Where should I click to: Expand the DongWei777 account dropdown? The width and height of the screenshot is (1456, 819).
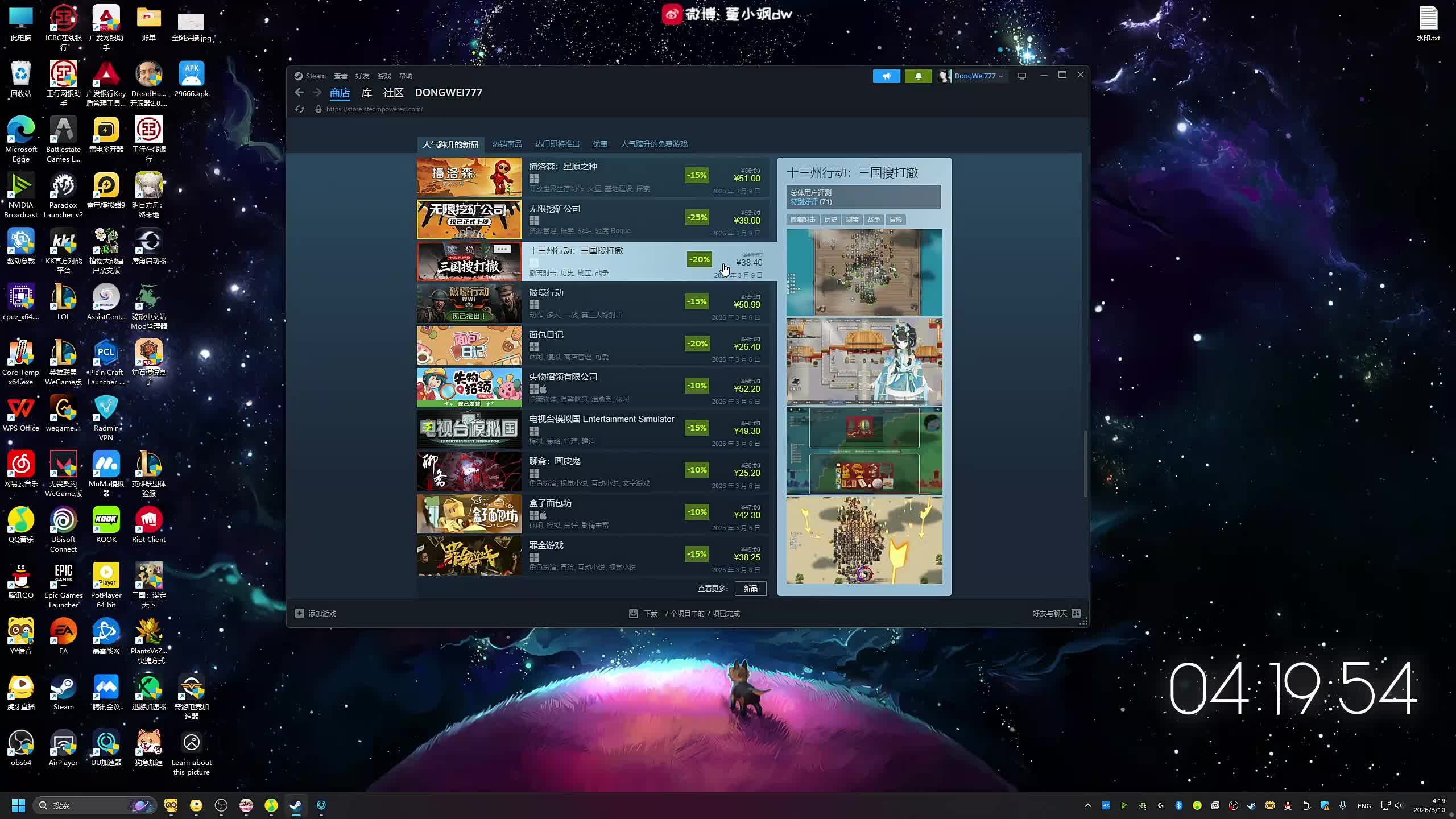pyautogui.click(x=1001, y=76)
